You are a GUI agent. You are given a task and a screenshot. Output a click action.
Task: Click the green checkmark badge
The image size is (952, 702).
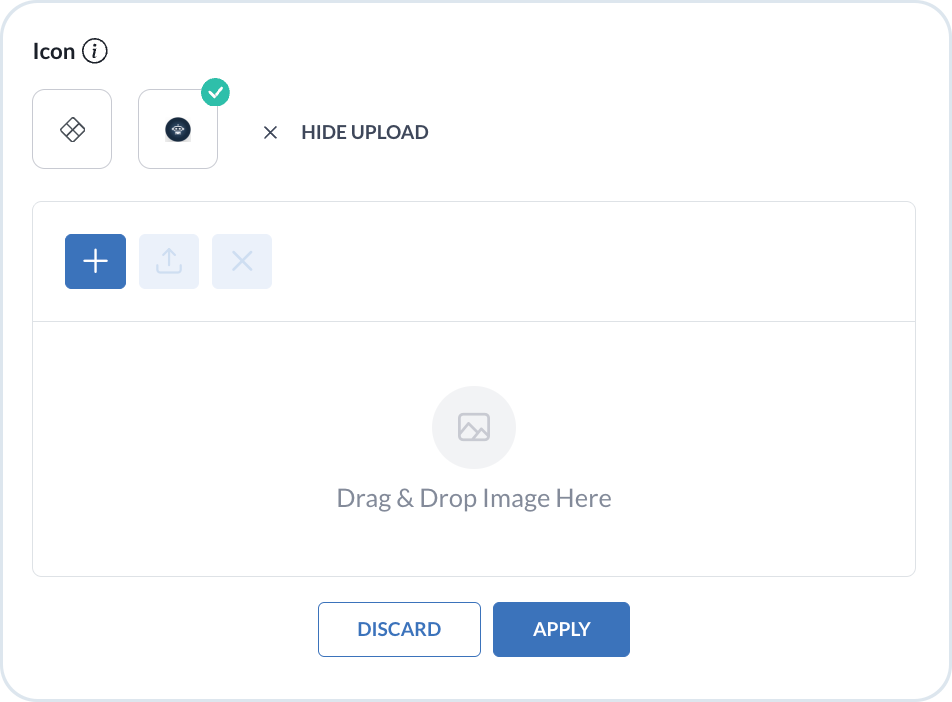[x=215, y=93]
